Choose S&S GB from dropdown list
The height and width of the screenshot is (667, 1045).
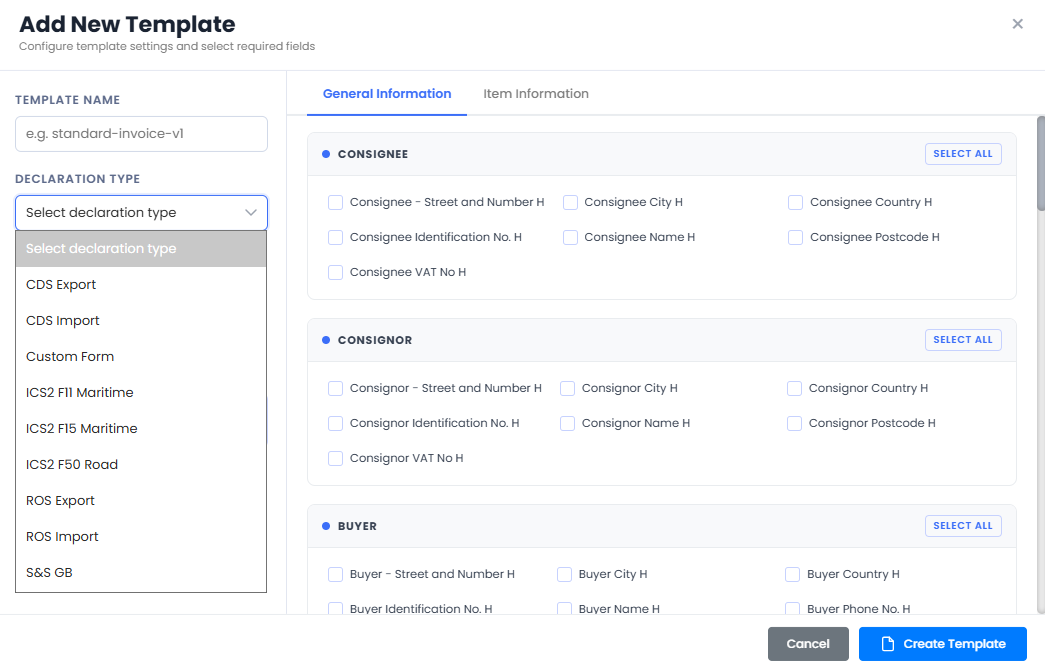click(141, 572)
